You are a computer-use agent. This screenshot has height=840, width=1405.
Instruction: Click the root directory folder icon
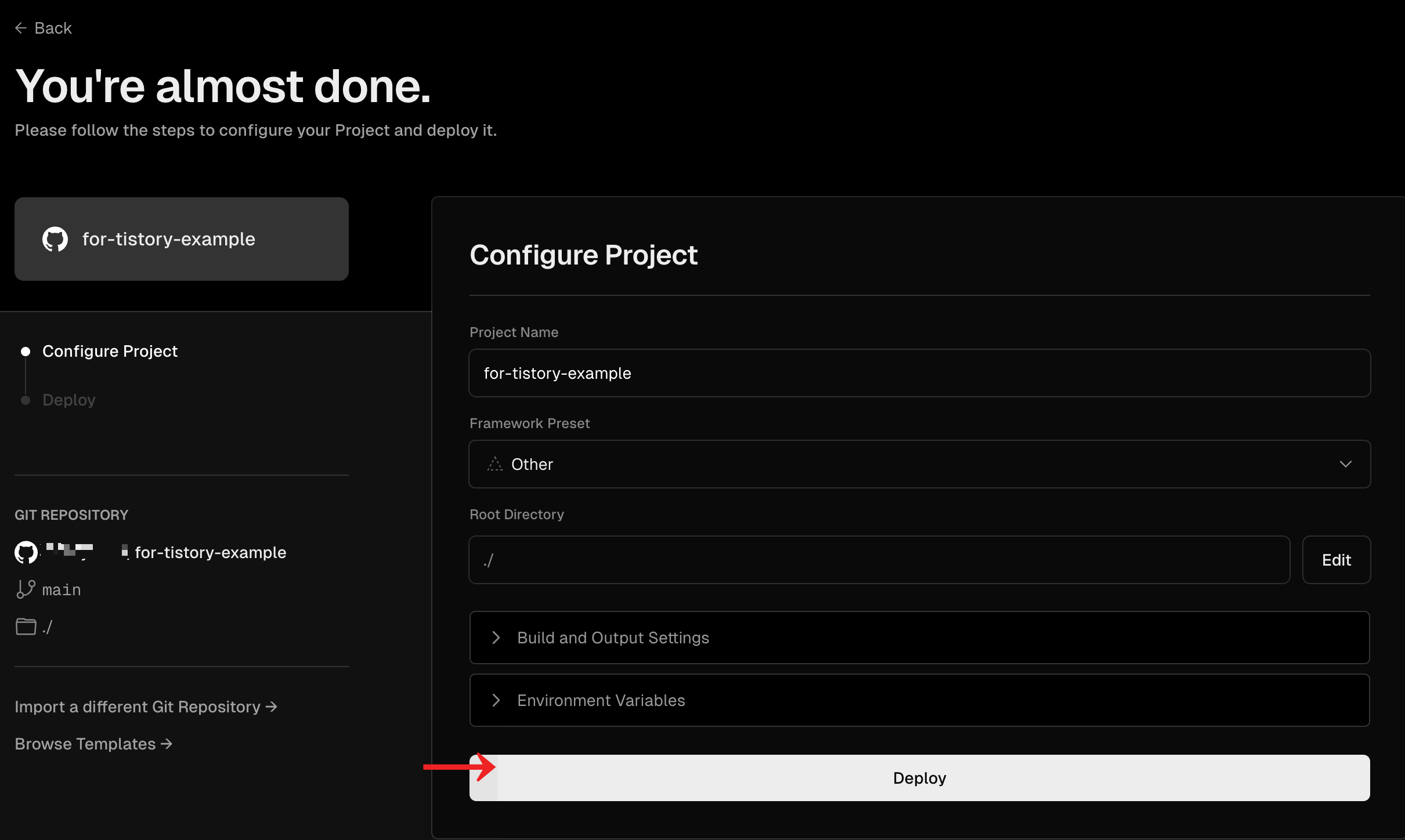(x=26, y=627)
